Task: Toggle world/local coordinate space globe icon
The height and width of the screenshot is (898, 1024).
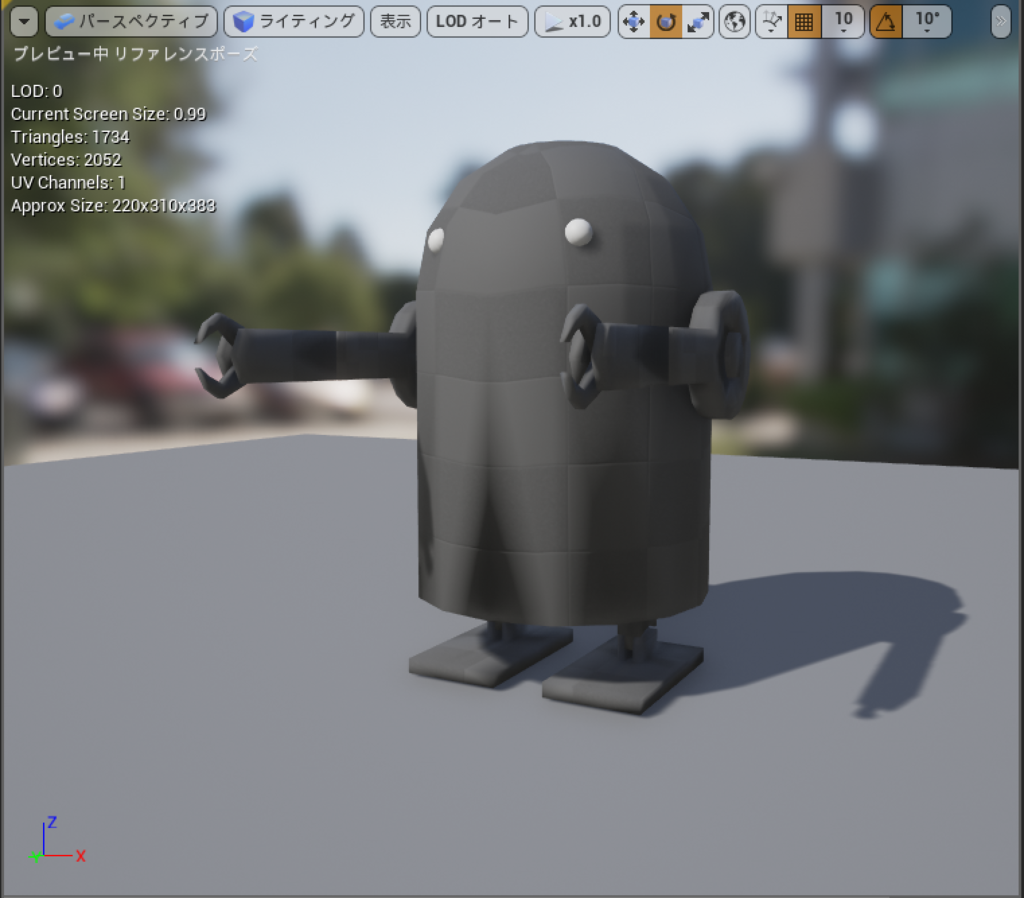Action: click(x=735, y=22)
